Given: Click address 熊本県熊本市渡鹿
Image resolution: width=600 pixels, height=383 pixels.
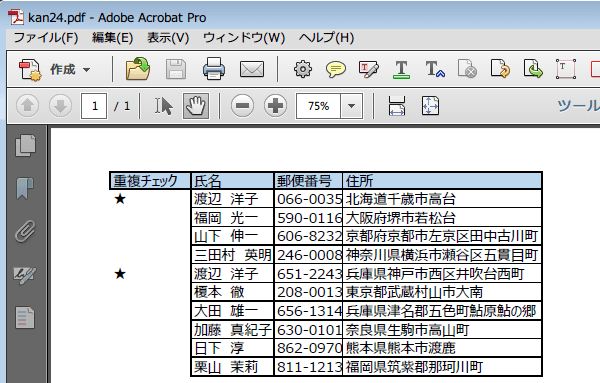Looking at the screenshot, I should tap(401, 348).
